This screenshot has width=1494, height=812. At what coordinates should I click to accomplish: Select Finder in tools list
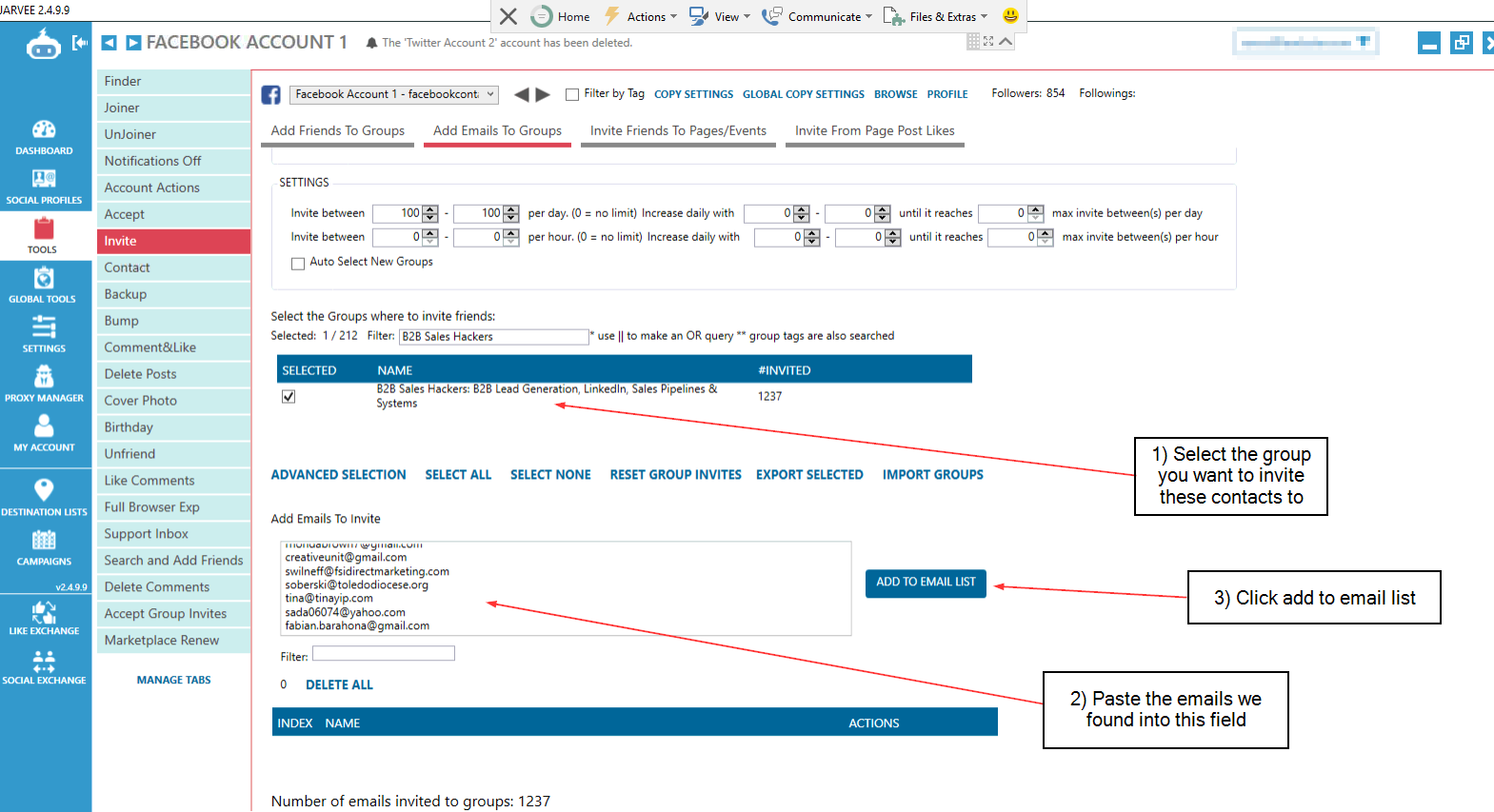click(173, 81)
